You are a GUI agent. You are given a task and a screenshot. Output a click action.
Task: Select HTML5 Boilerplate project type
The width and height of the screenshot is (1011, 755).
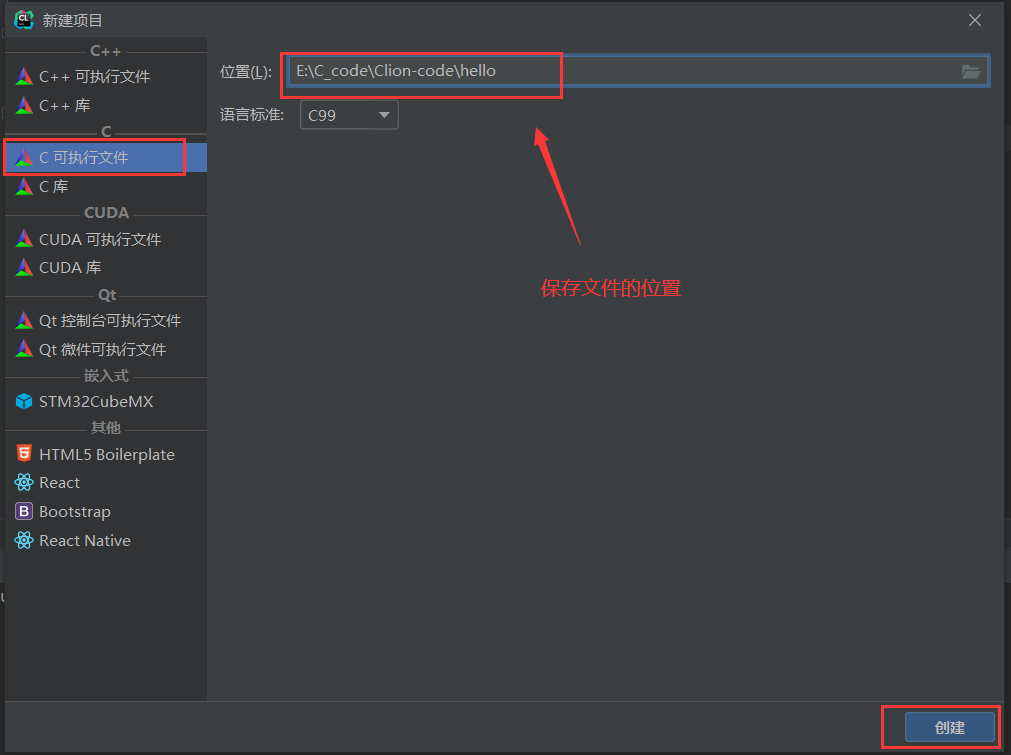pyautogui.click(x=106, y=454)
